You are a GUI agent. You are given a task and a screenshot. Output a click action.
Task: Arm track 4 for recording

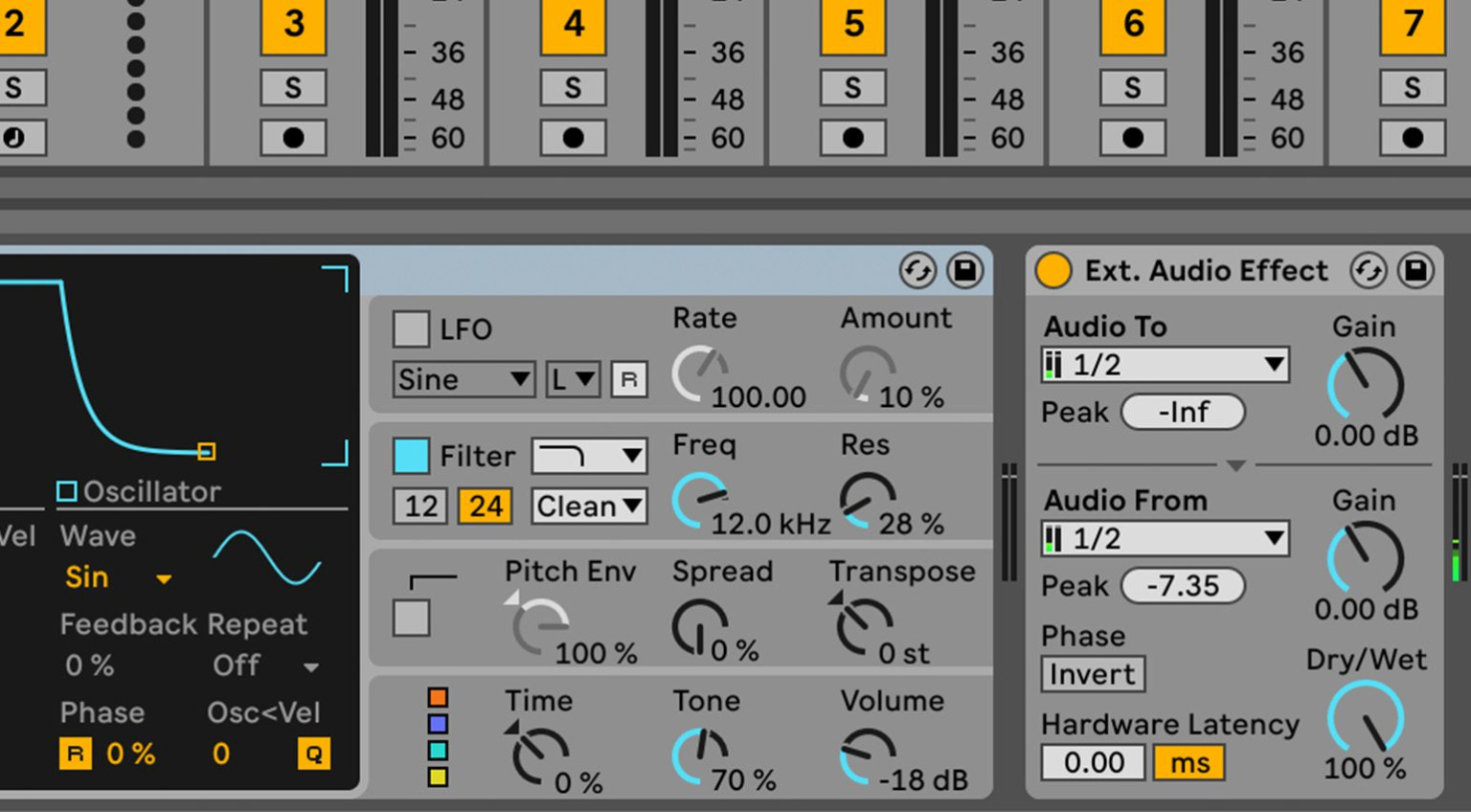click(573, 138)
